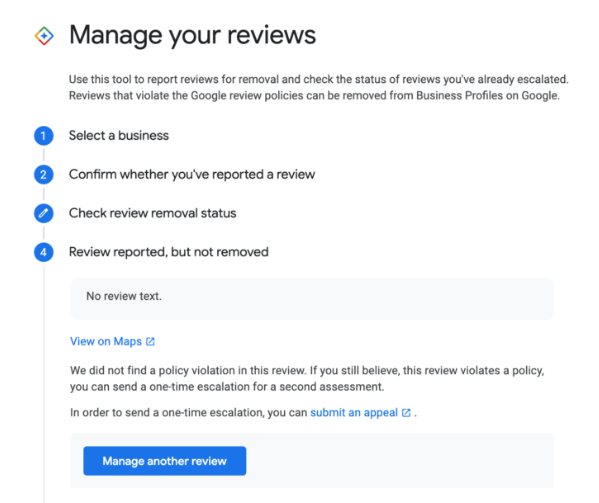This screenshot has height=503, width=599.
Task: Click the step 2 circle icon
Action: point(44,175)
